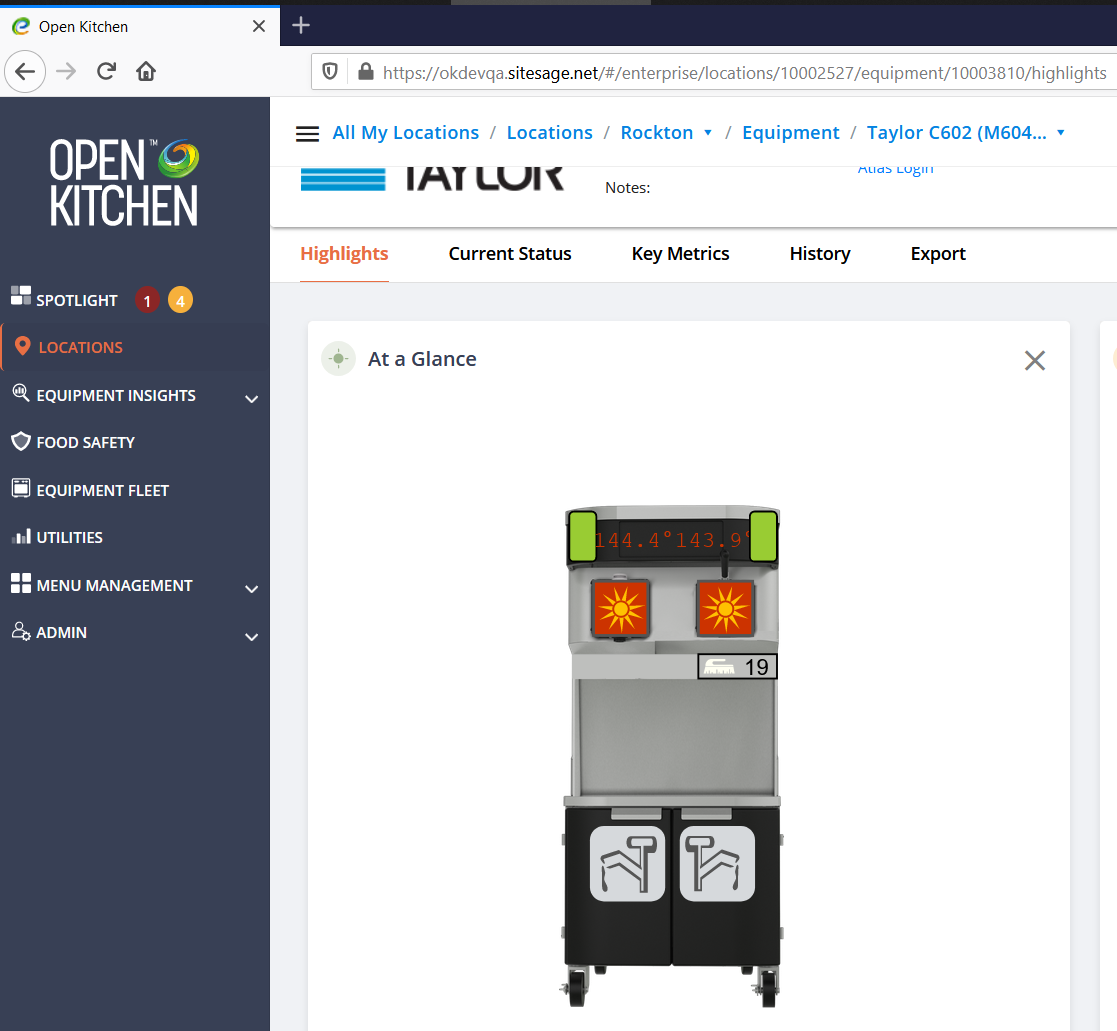The width and height of the screenshot is (1117, 1031).
Task: Click the browser home button
Action: click(x=146, y=71)
